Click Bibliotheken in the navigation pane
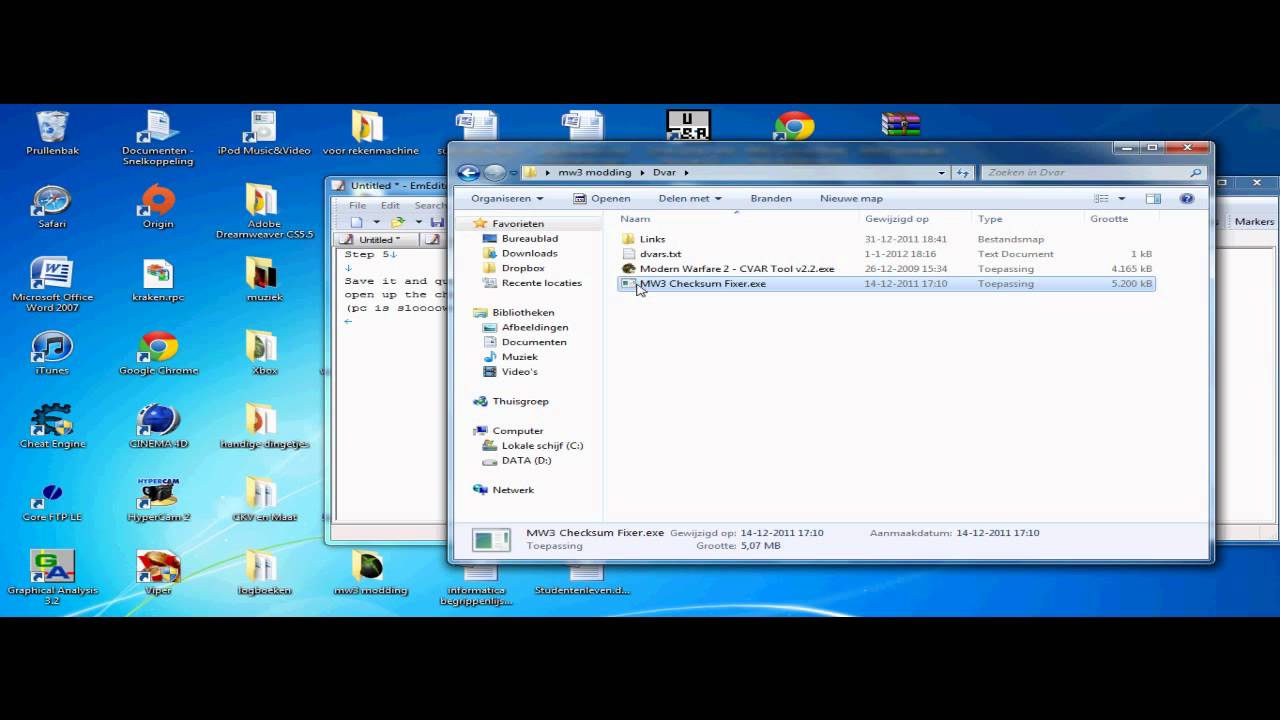The height and width of the screenshot is (720, 1280). click(x=522, y=312)
